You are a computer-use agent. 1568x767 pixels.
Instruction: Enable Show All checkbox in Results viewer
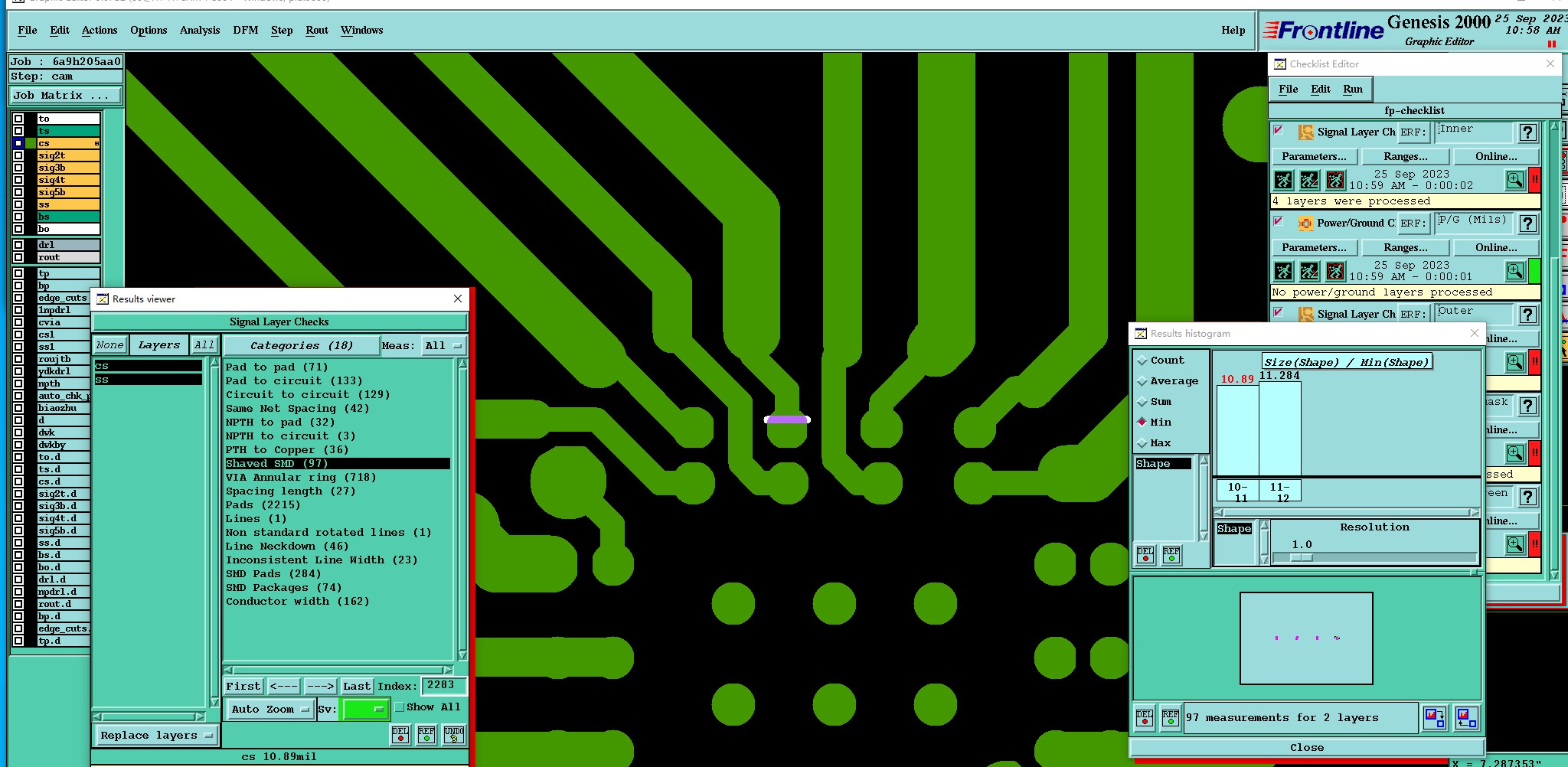[x=400, y=707]
